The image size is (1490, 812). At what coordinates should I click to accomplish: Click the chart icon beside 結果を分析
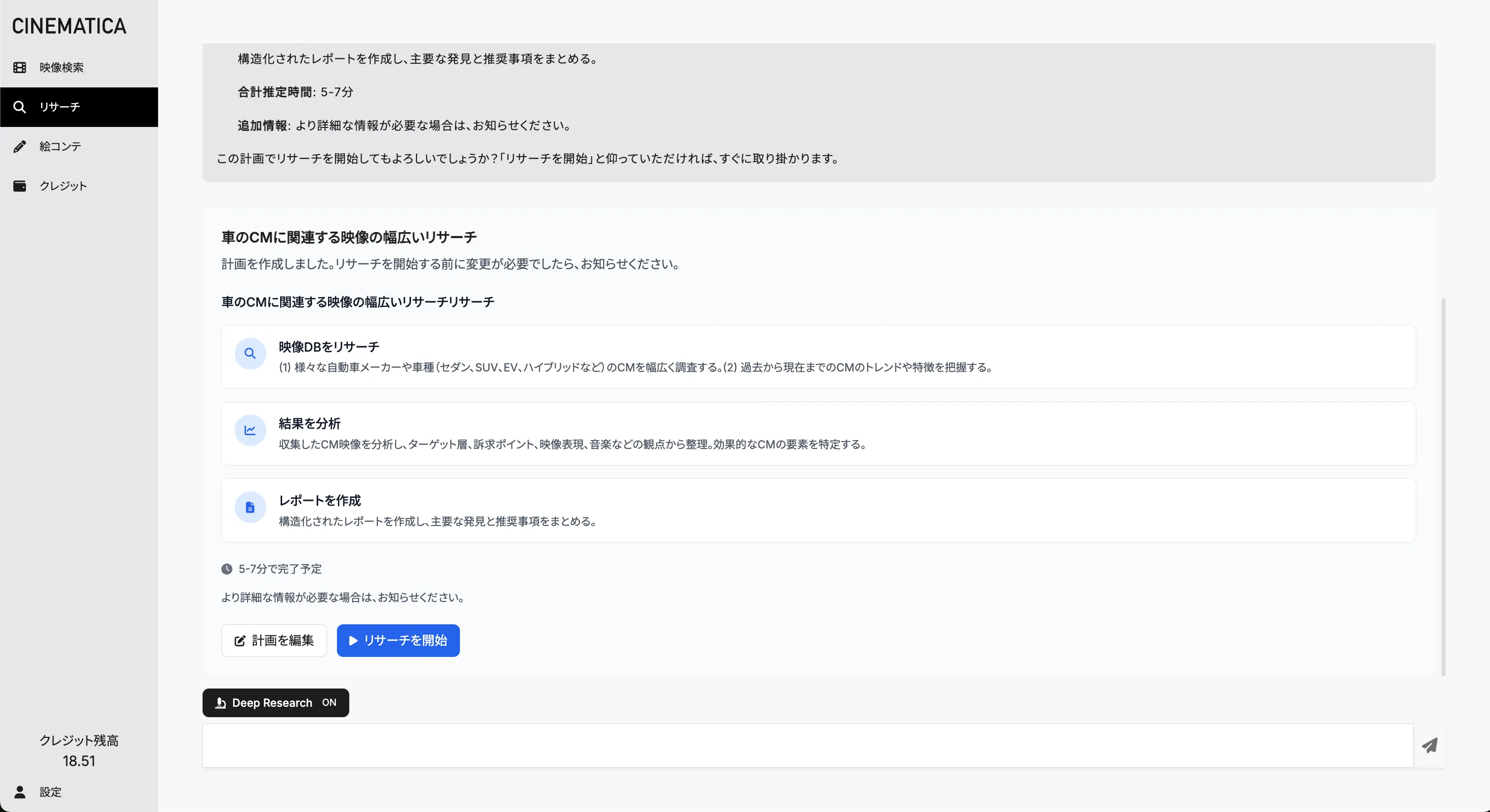coord(250,430)
